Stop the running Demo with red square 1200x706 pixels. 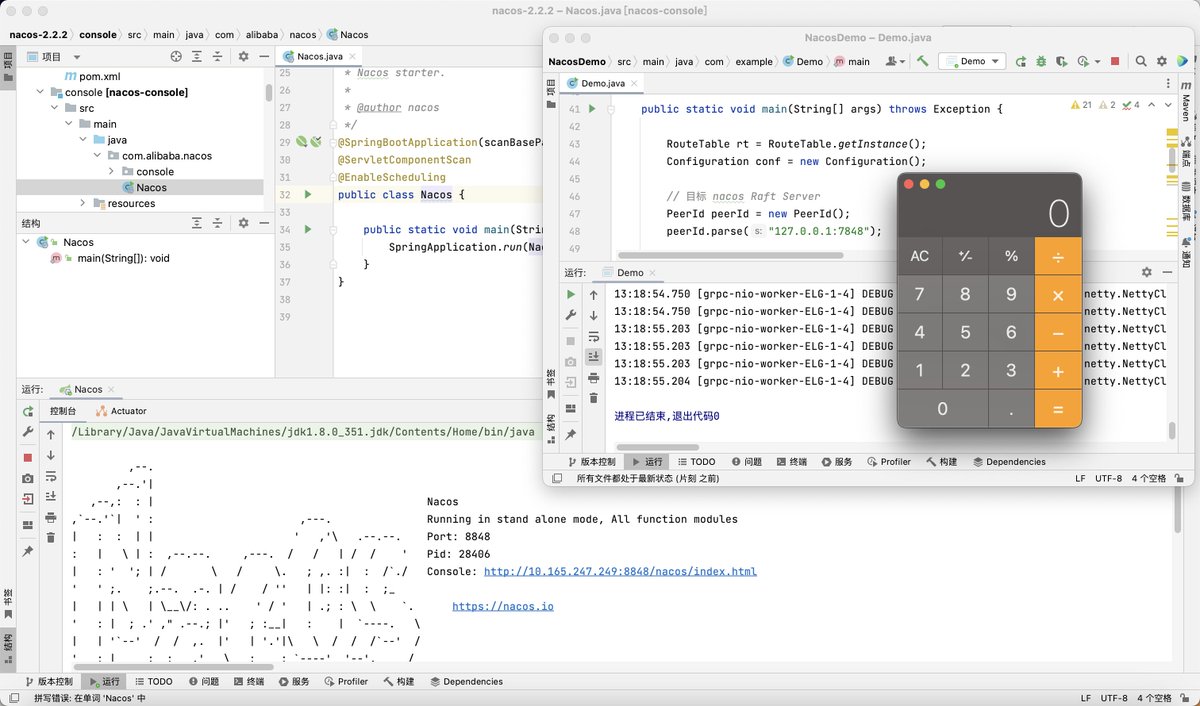[x=1115, y=61]
